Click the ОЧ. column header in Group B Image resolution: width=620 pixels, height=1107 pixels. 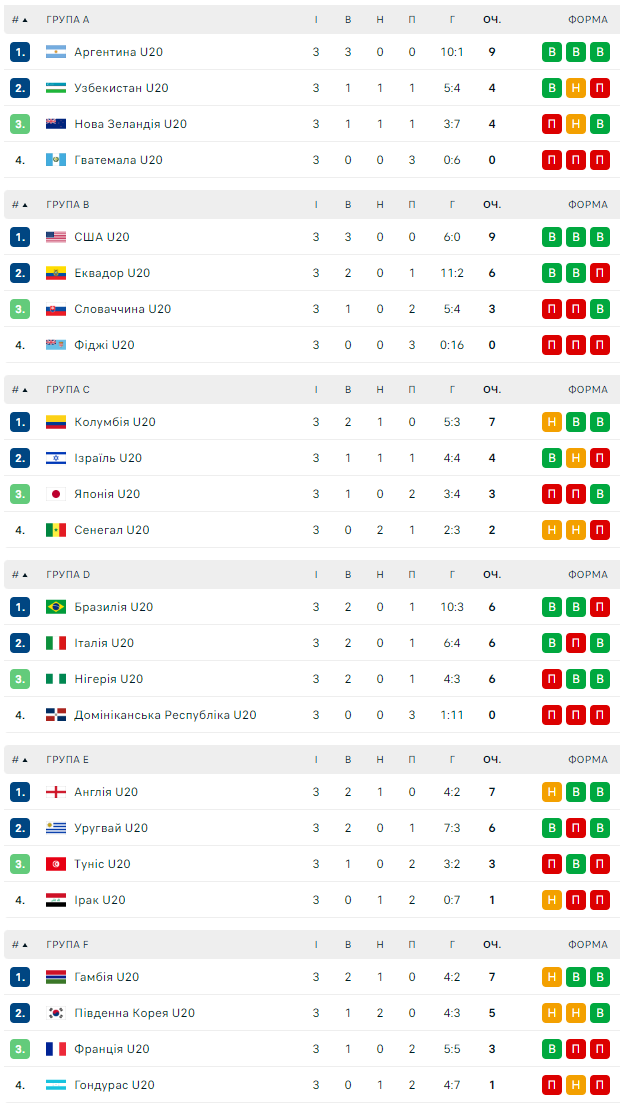(492, 205)
